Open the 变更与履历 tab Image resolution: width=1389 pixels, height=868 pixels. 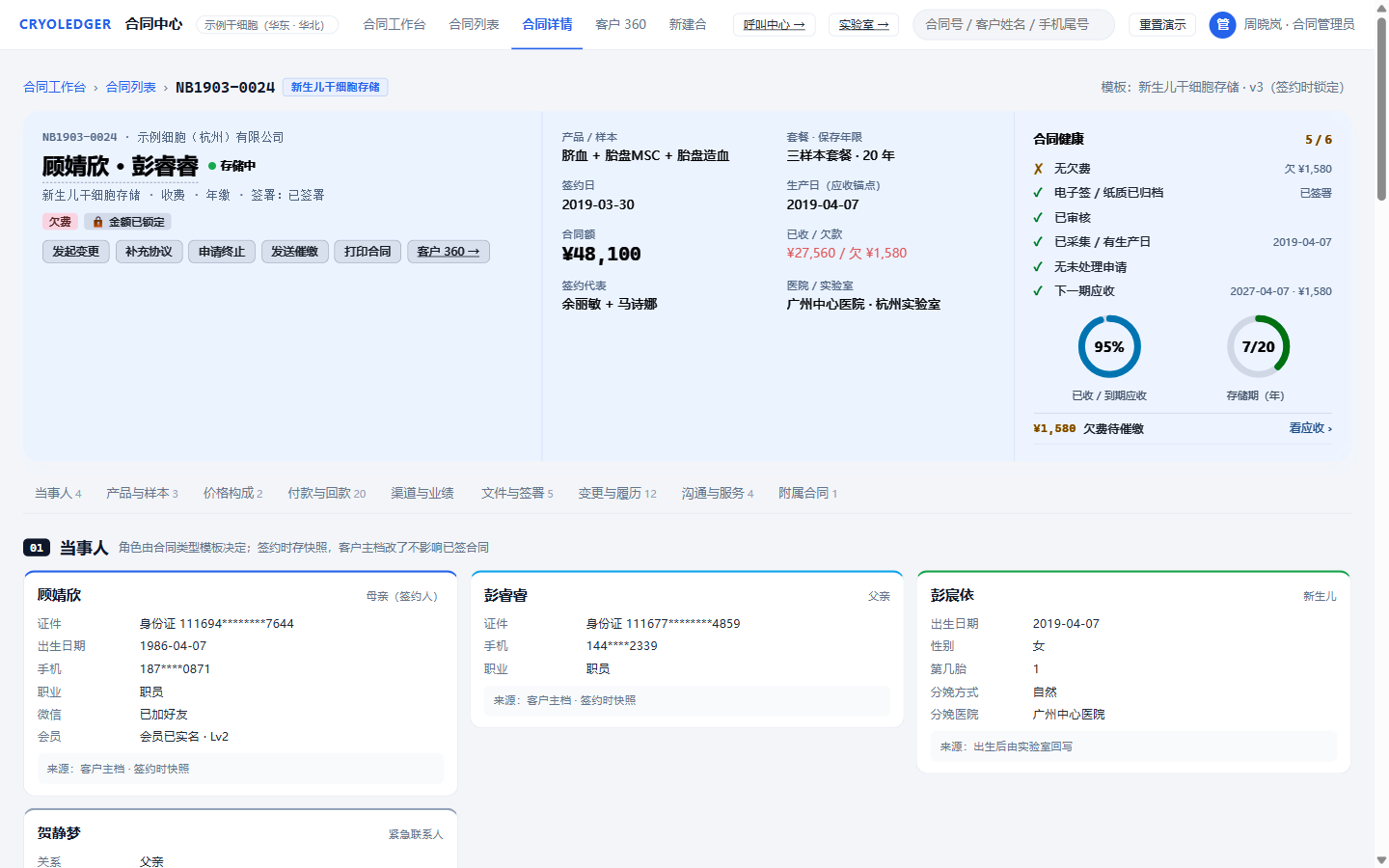pos(616,493)
